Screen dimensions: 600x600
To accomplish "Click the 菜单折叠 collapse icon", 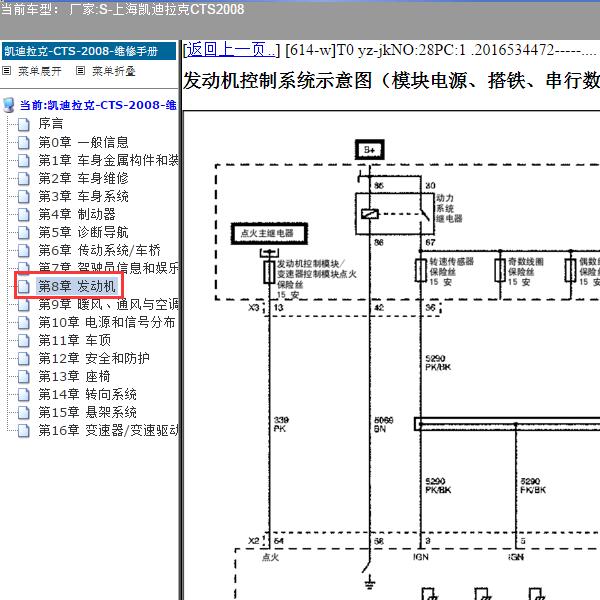I will tap(80, 71).
